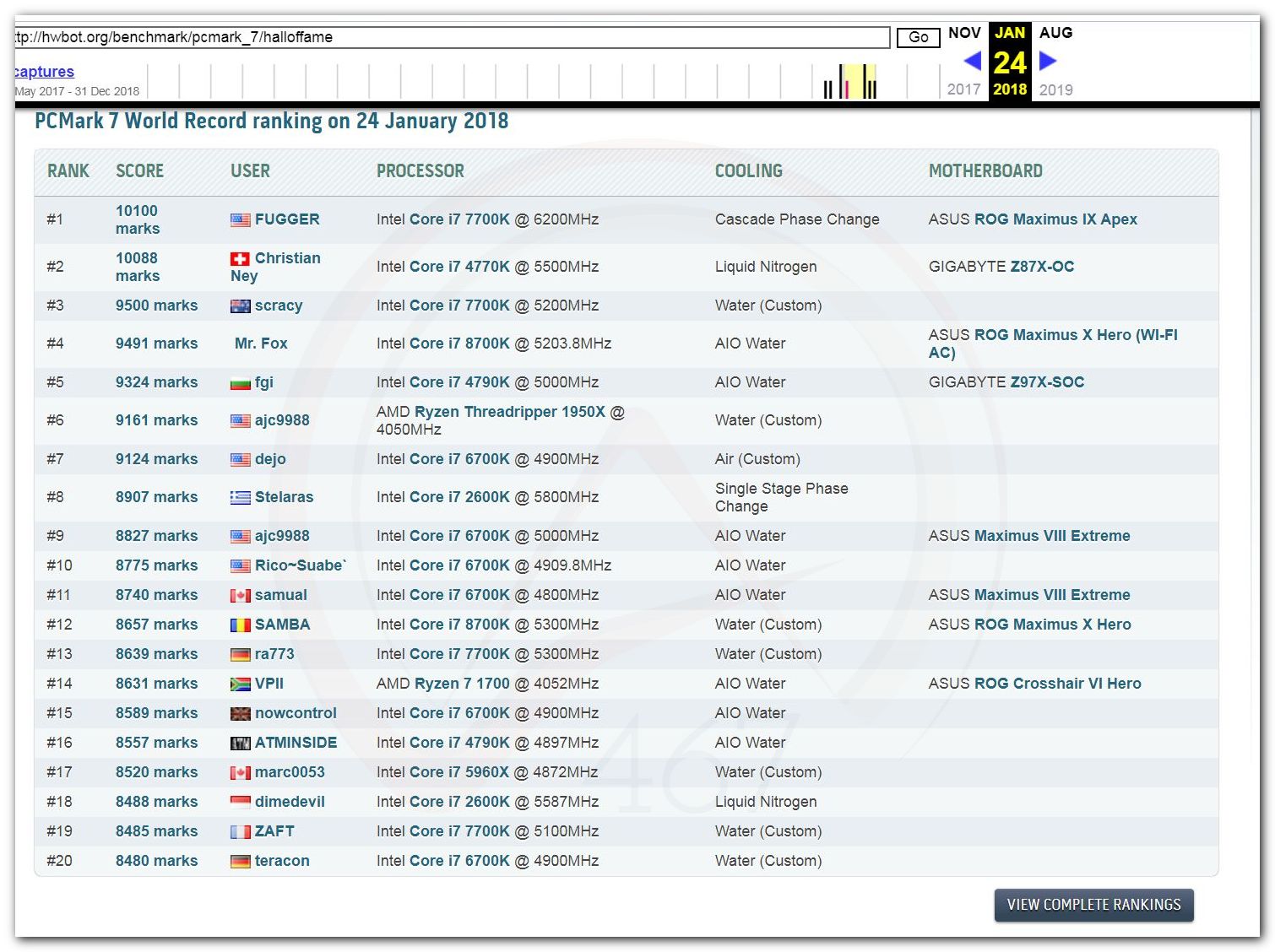Click the Wayback URL address field
Image resolution: width=1275 pixels, height=952 pixels.
point(452,37)
